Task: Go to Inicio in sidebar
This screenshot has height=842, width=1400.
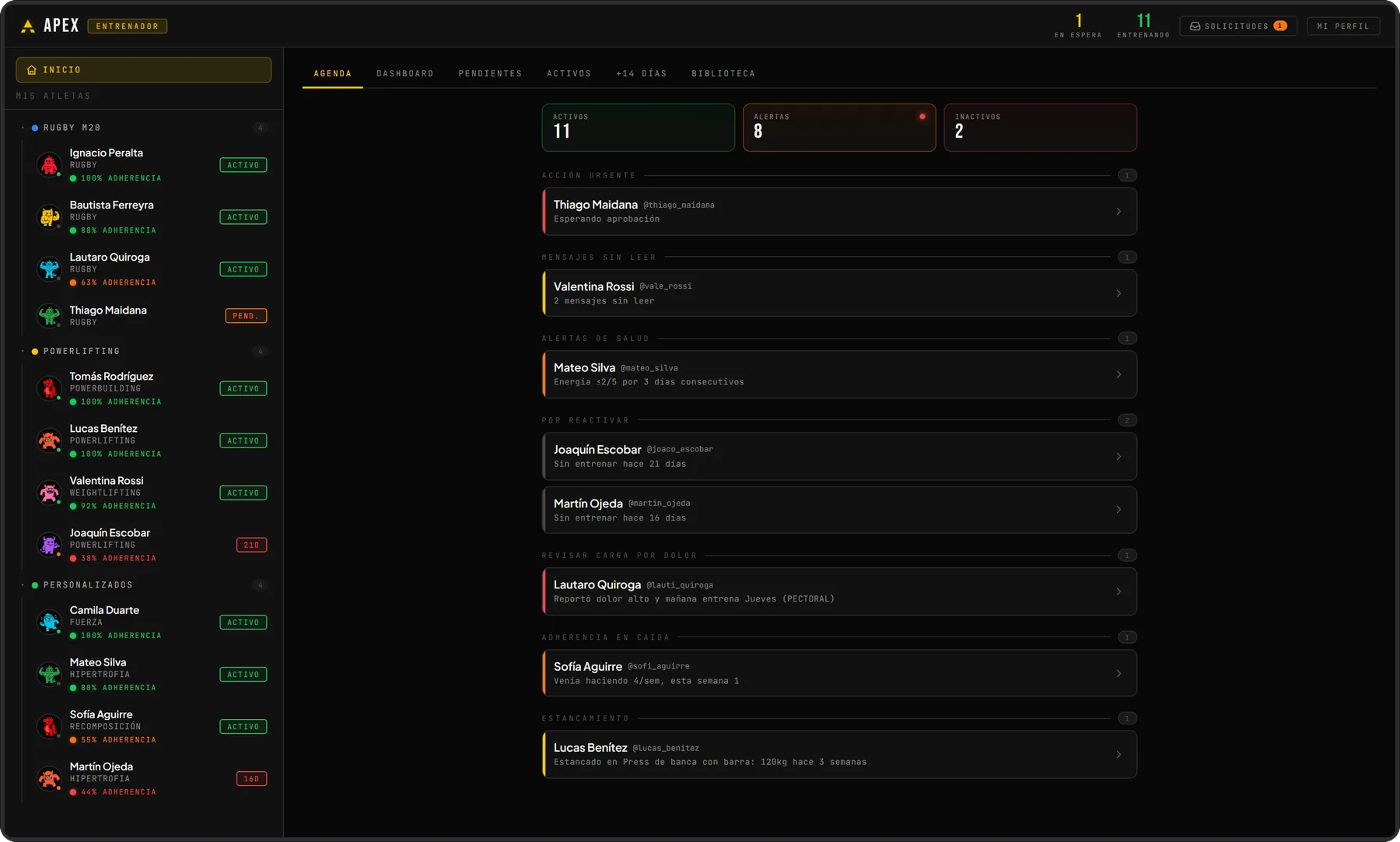Action: click(144, 70)
